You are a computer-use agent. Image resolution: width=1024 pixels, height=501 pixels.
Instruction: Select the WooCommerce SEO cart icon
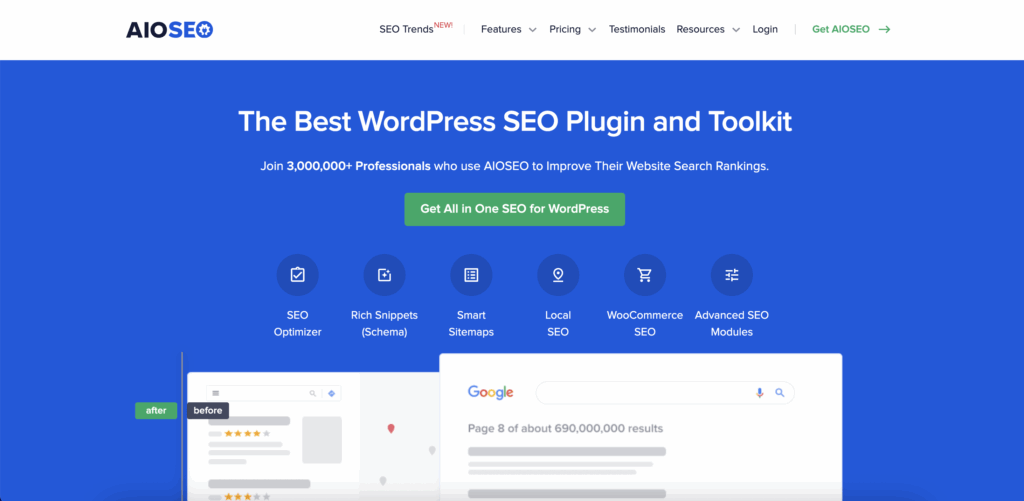(x=645, y=275)
